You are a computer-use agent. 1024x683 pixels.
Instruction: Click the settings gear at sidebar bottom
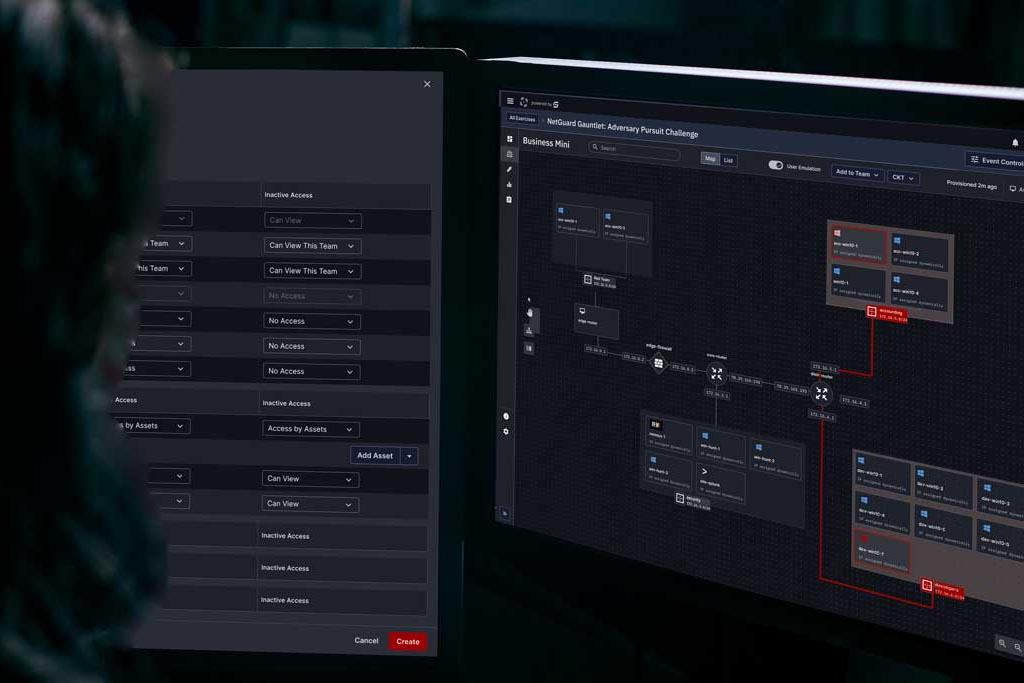pyautogui.click(x=507, y=431)
